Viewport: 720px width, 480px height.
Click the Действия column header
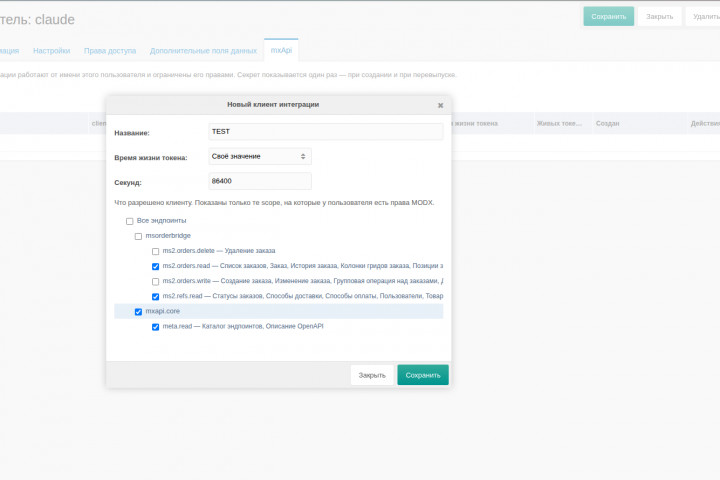pyautogui.click(x=705, y=124)
